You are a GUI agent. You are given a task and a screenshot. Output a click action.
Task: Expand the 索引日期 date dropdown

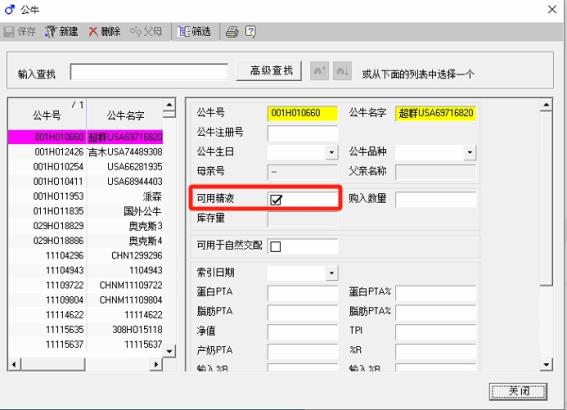(332, 273)
